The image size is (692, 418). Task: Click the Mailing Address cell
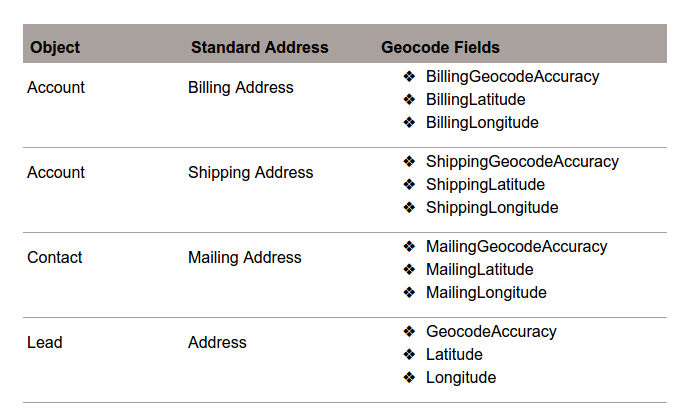[244, 257]
